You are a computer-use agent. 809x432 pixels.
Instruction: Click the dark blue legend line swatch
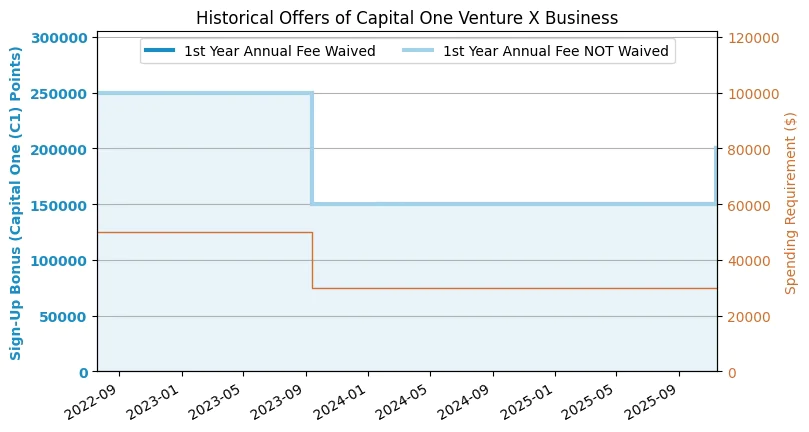[160, 51]
